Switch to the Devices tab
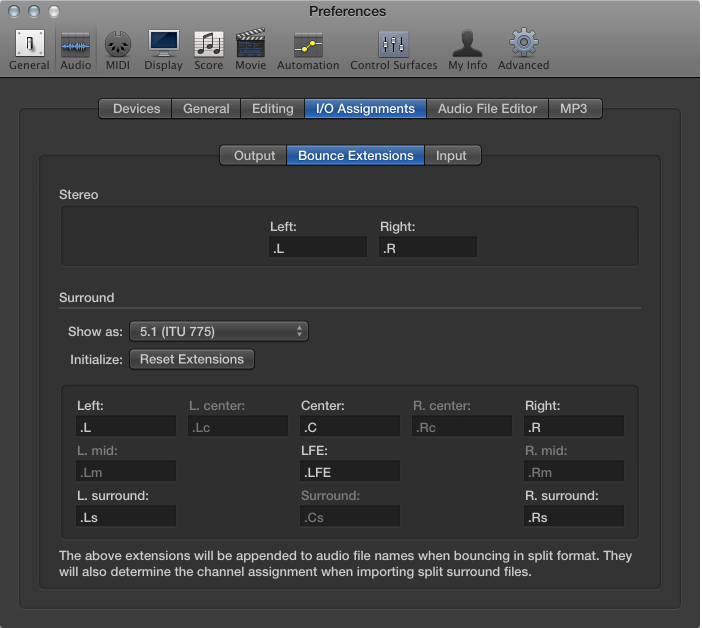This screenshot has width=702, height=628. (136, 109)
